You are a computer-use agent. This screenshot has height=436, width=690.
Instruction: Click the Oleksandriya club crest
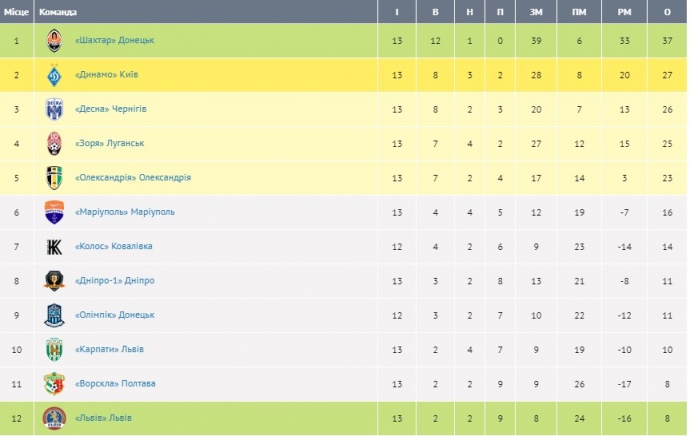coord(54,178)
